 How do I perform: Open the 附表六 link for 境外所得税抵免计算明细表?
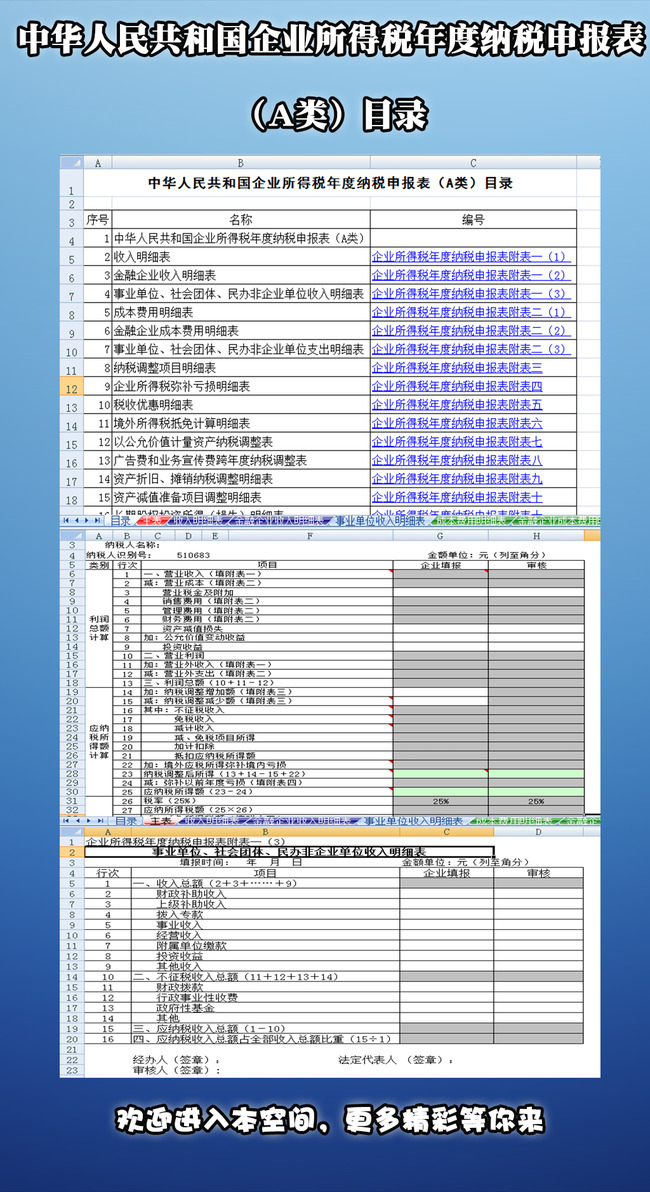(456, 423)
